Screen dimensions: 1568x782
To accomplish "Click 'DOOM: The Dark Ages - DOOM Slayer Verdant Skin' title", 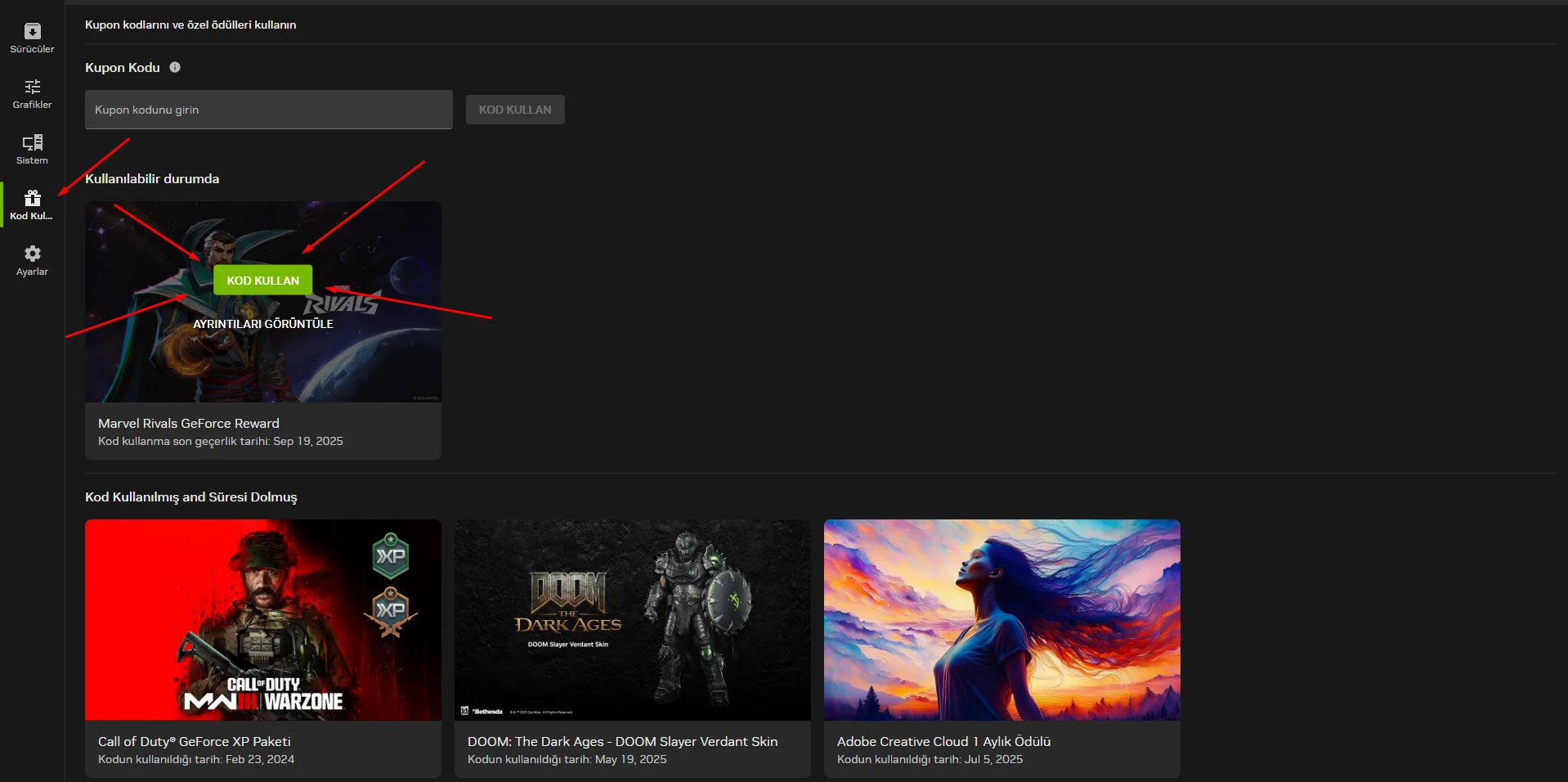I will [623, 741].
